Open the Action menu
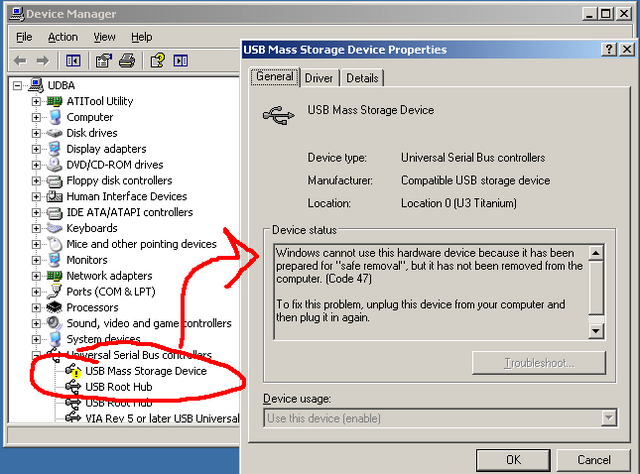640x474 pixels. 63,37
